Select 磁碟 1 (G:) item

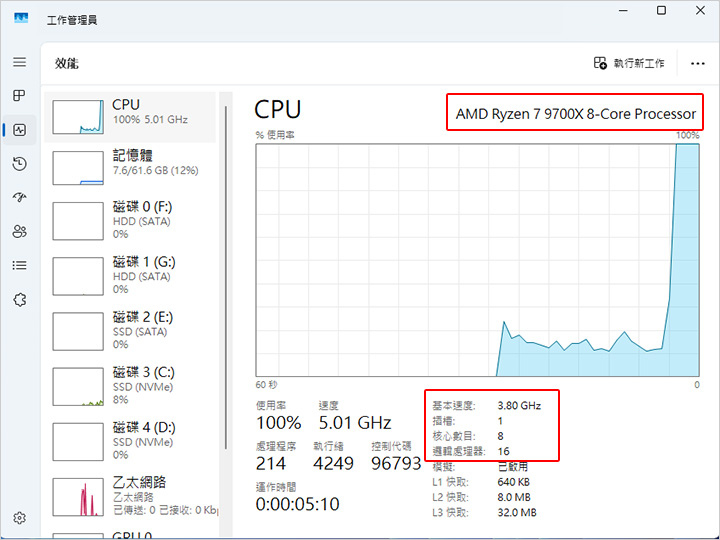tap(130, 276)
